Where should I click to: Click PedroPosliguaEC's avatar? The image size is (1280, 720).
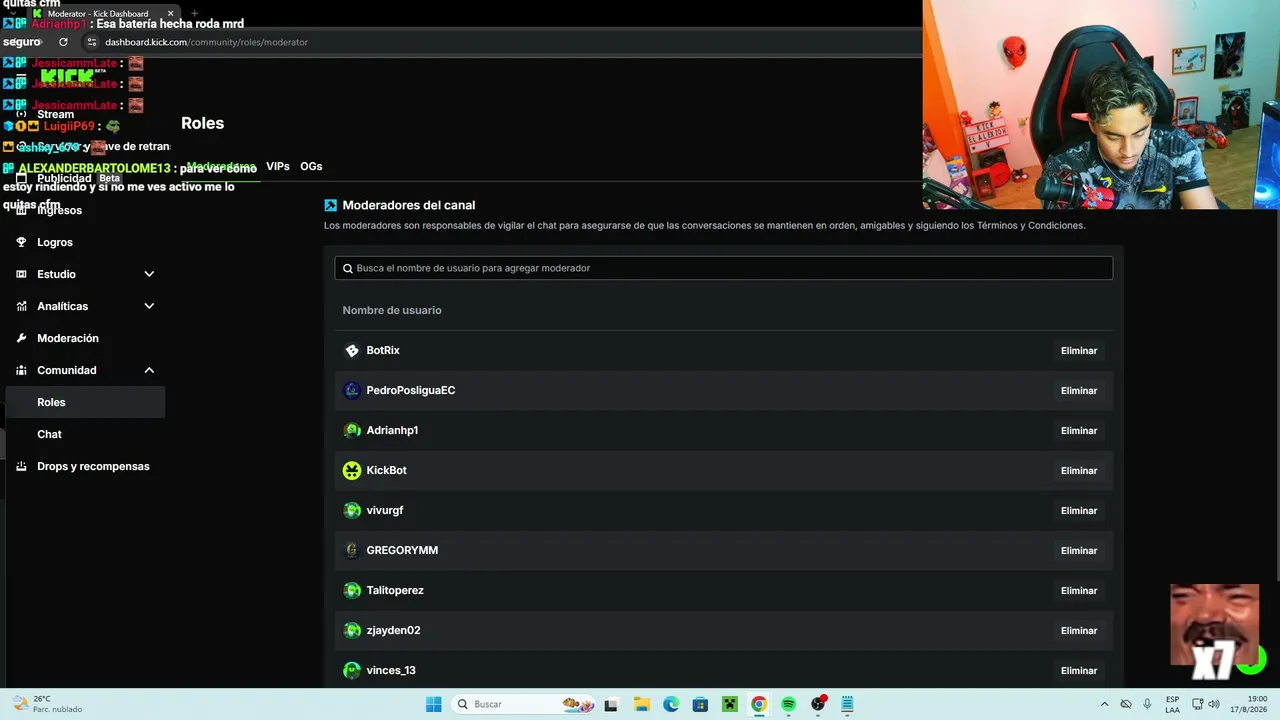[352, 390]
